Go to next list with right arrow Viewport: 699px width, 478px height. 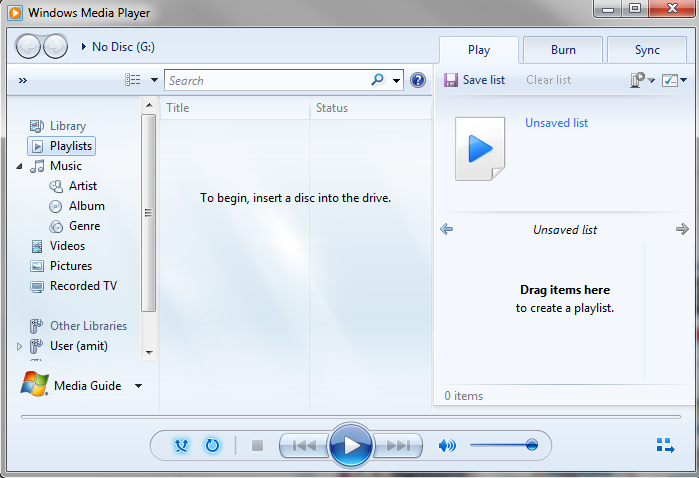pos(682,229)
